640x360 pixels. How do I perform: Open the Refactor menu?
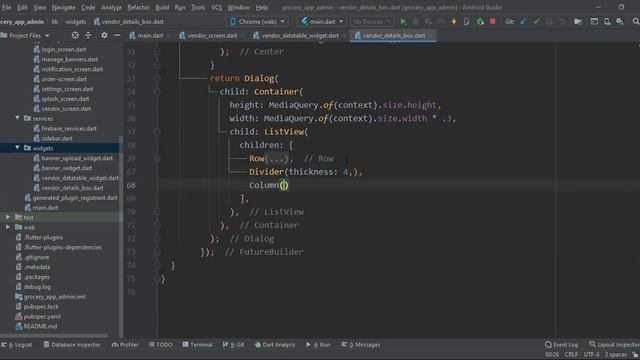tap(138, 7)
